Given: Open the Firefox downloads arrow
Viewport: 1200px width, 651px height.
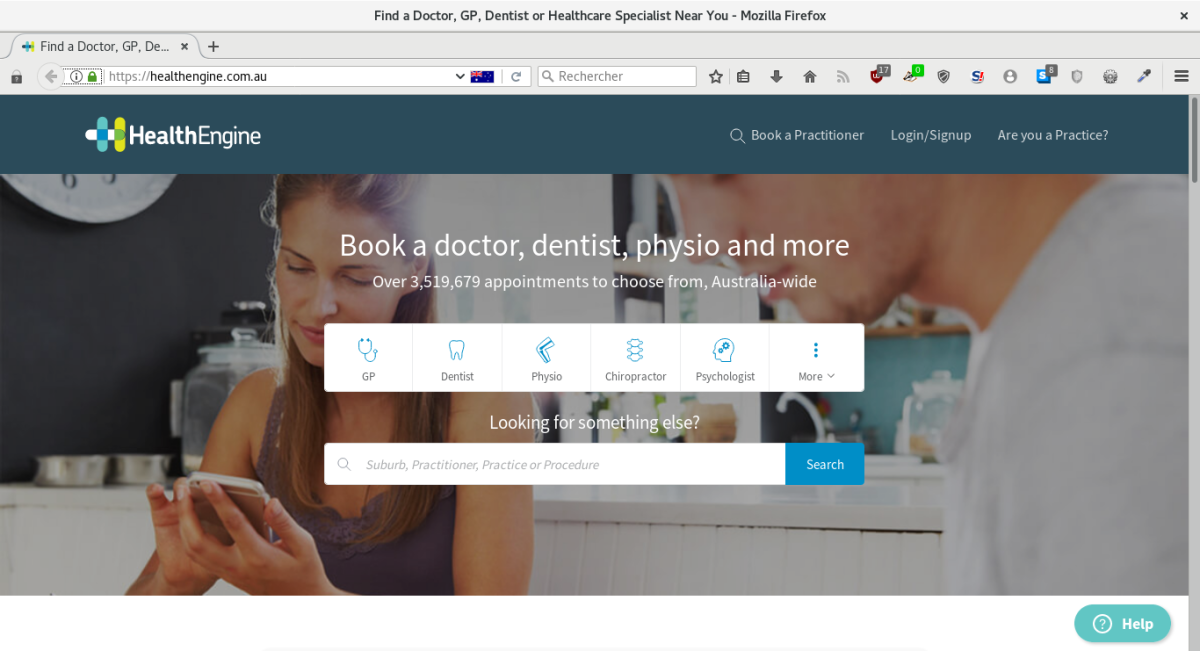Looking at the screenshot, I should coord(776,76).
